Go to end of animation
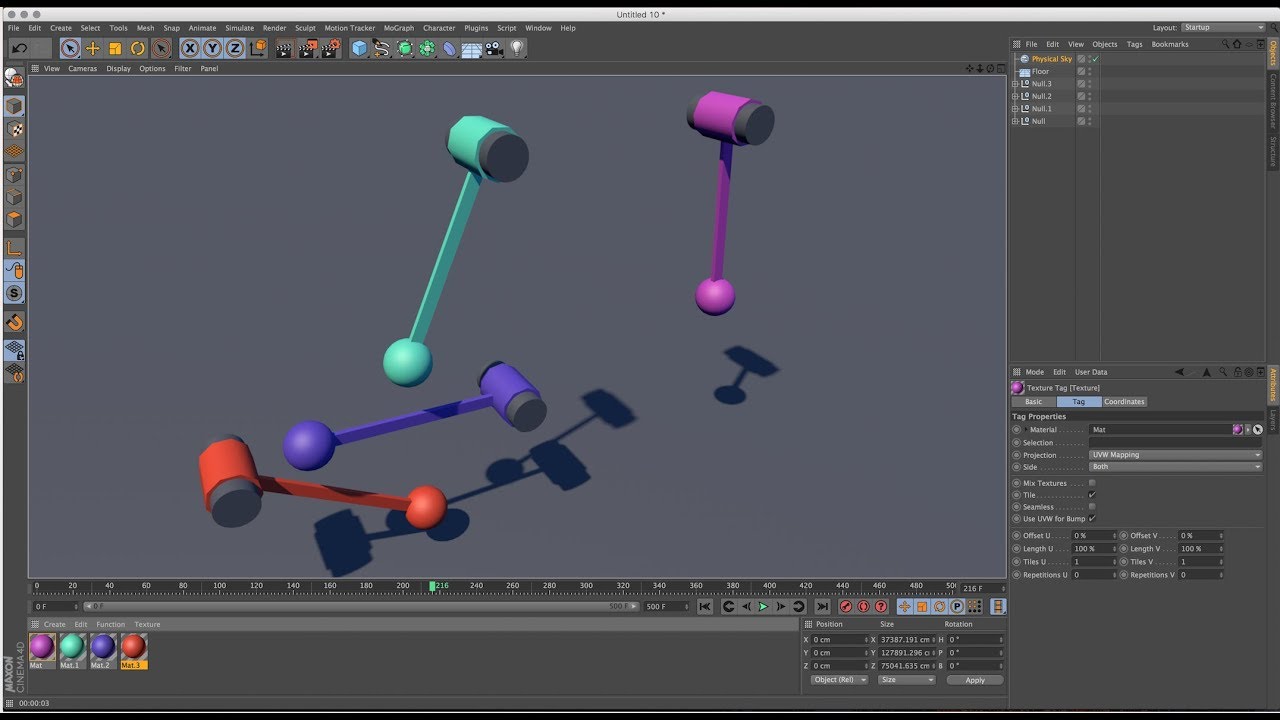This screenshot has width=1280, height=720. 822,607
